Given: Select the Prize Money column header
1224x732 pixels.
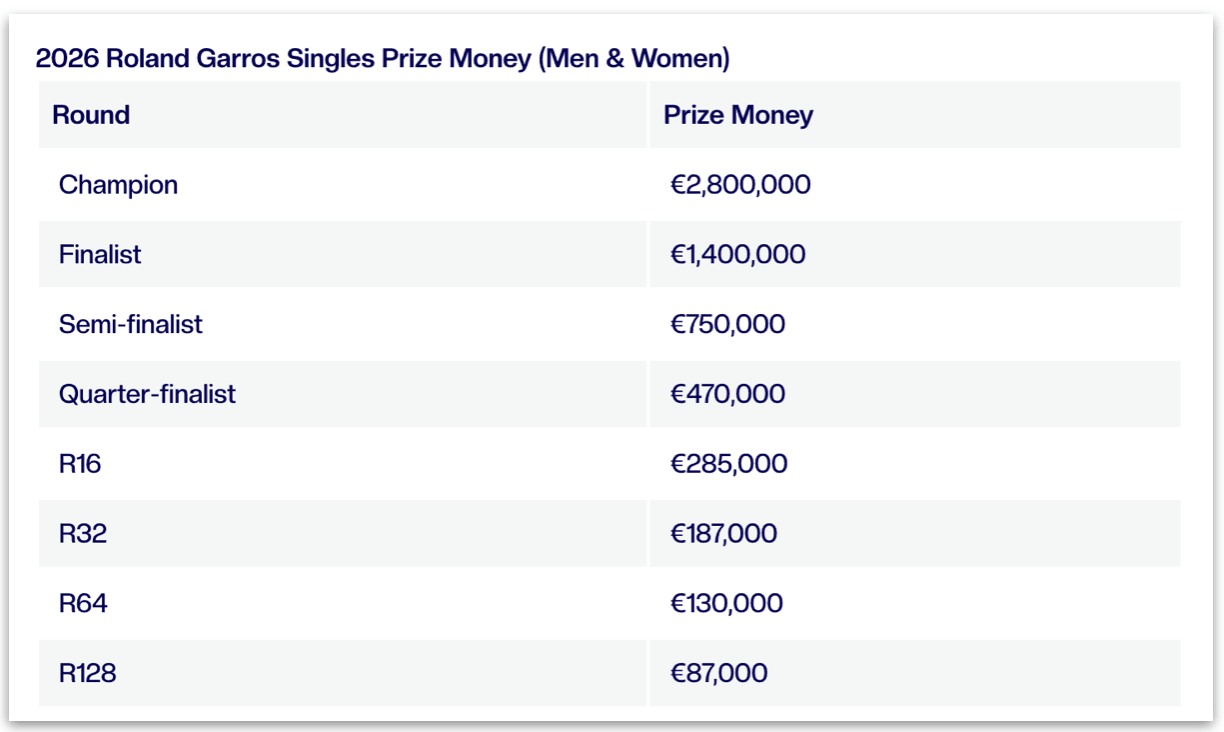Looking at the screenshot, I should [738, 115].
